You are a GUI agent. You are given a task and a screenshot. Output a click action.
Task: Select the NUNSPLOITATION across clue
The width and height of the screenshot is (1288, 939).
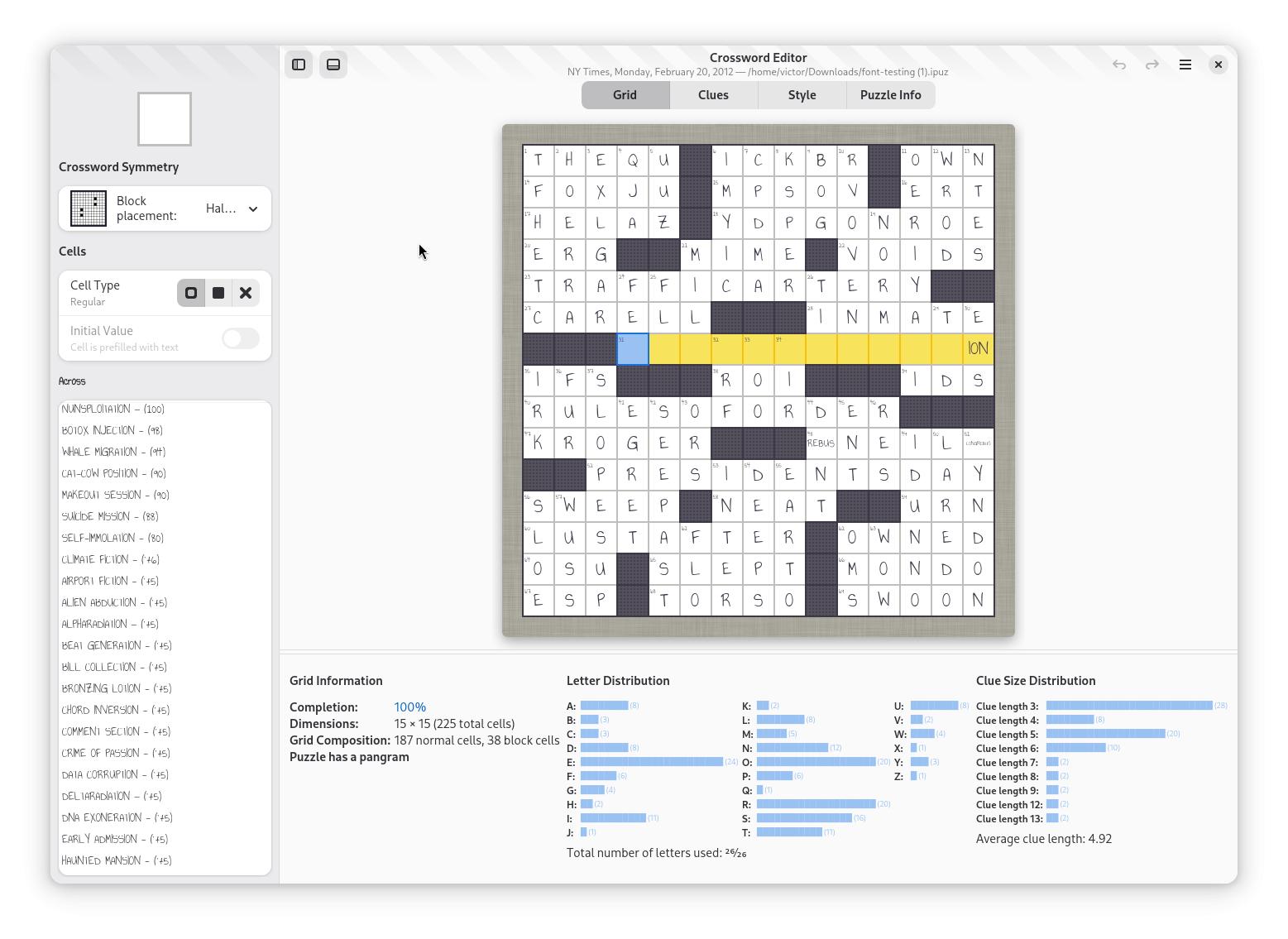click(113, 408)
